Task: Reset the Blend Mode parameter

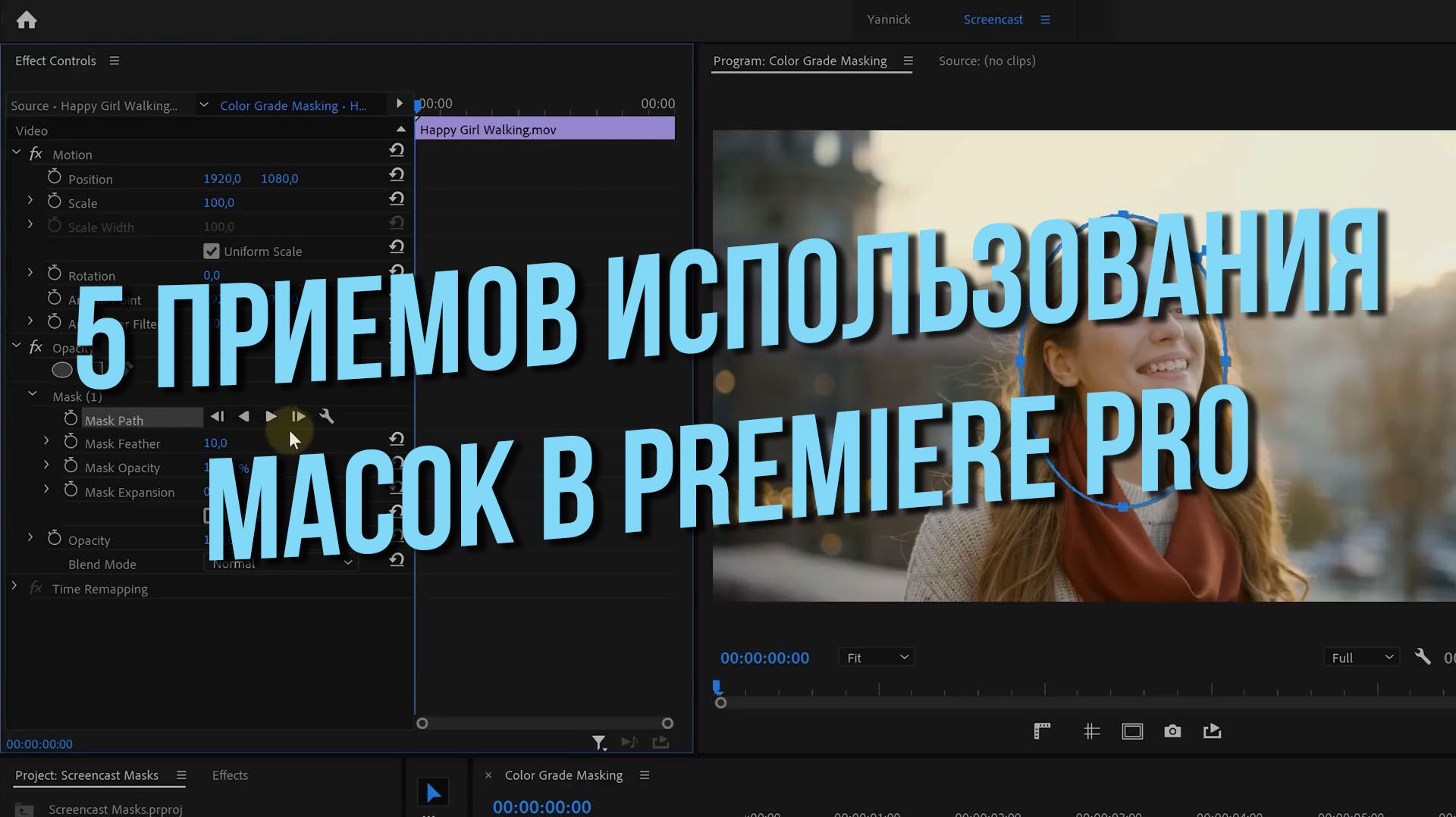Action: [x=397, y=560]
